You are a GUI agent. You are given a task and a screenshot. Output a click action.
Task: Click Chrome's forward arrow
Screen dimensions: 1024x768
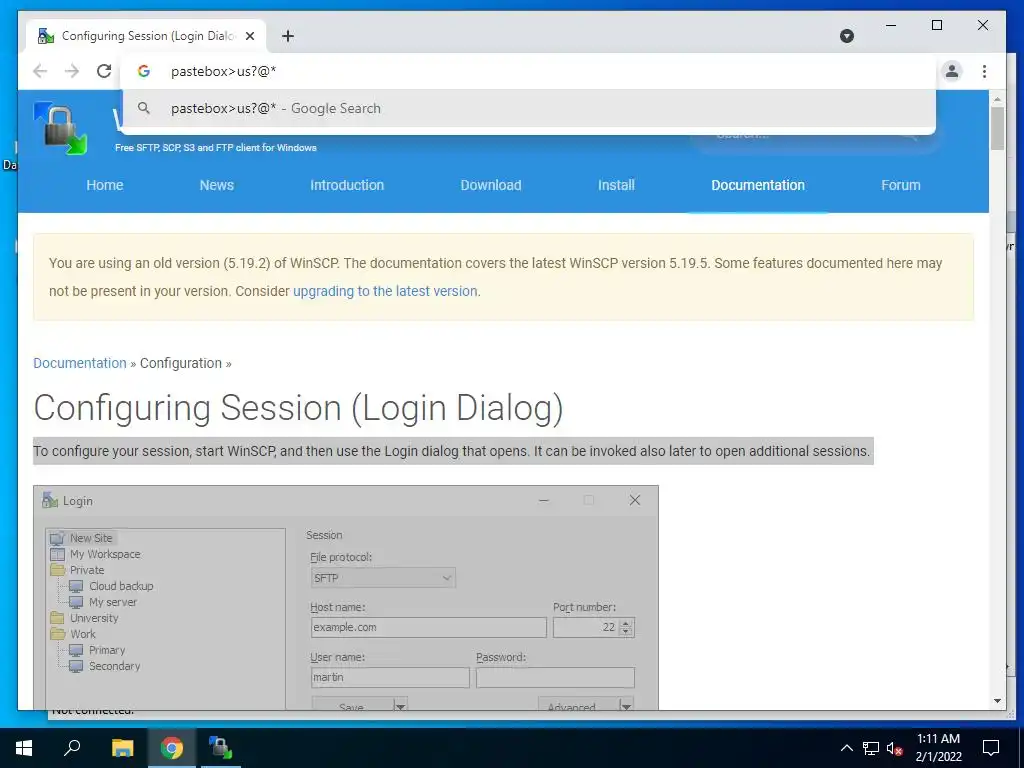72,71
